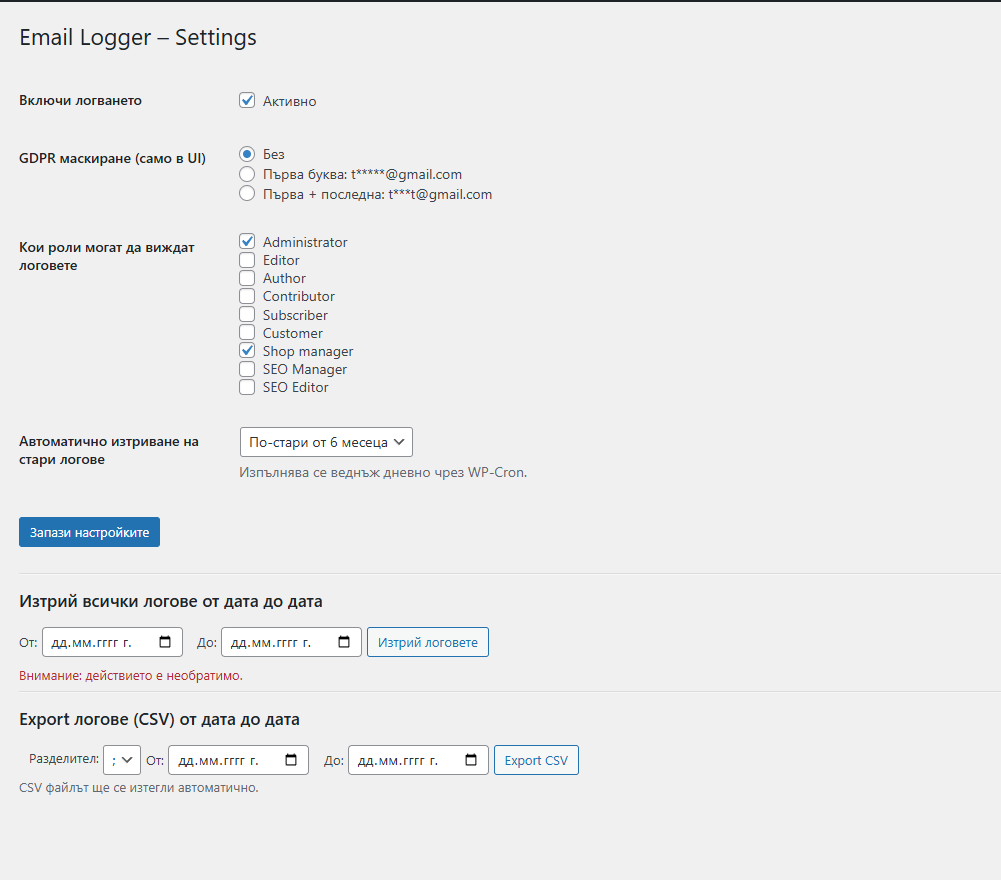This screenshot has height=880, width=1001.
Task: Check the Customer role checkbox
Action: (x=246, y=332)
